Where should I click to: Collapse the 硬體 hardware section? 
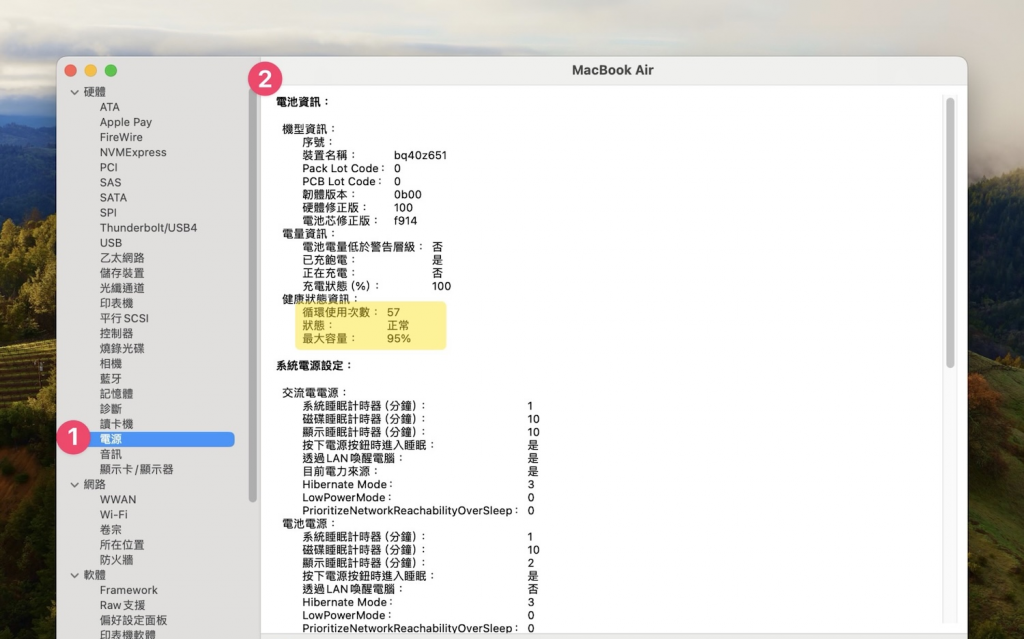pos(74,92)
